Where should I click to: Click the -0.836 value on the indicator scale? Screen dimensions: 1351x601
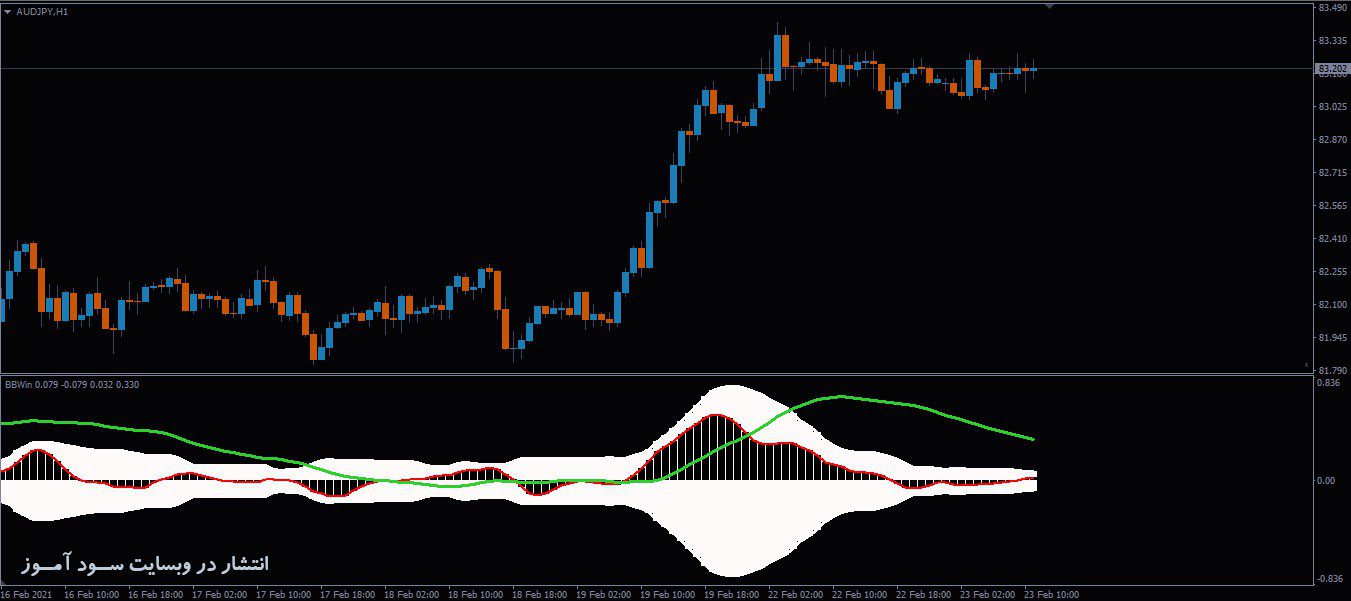click(x=1327, y=579)
